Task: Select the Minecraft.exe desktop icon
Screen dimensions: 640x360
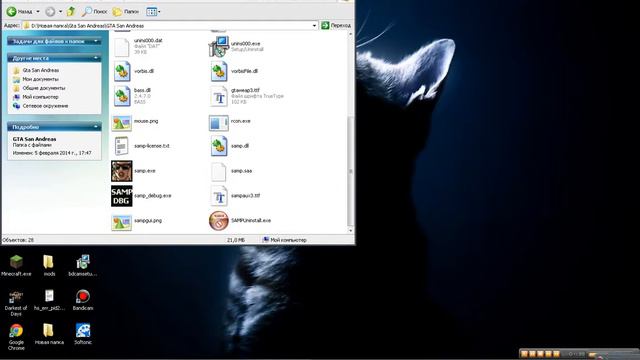Action: coord(16,265)
